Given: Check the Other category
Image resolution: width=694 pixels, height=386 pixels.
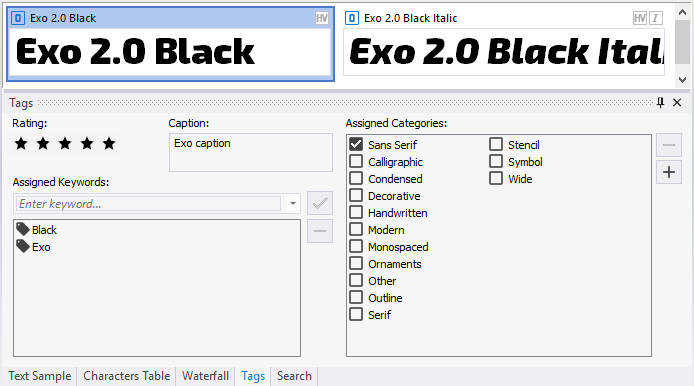Looking at the screenshot, I should click(356, 280).
